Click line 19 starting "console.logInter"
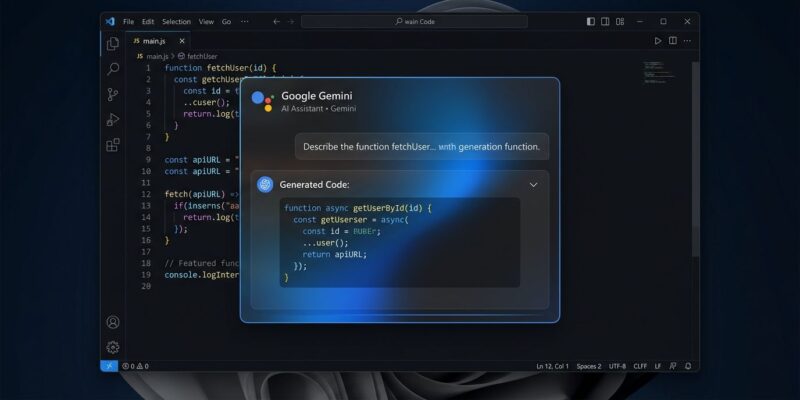 [202, 274]
